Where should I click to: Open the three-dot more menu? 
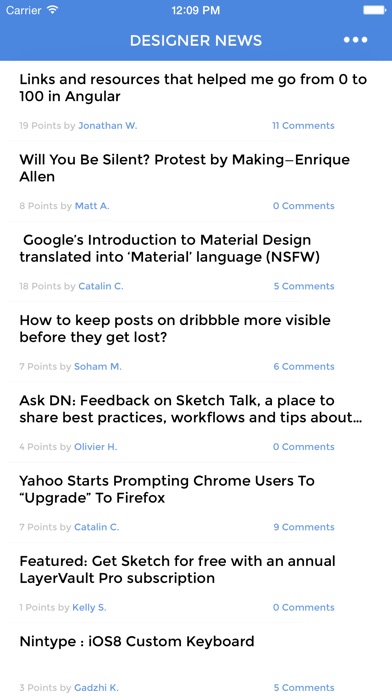[x=355, y=40]
